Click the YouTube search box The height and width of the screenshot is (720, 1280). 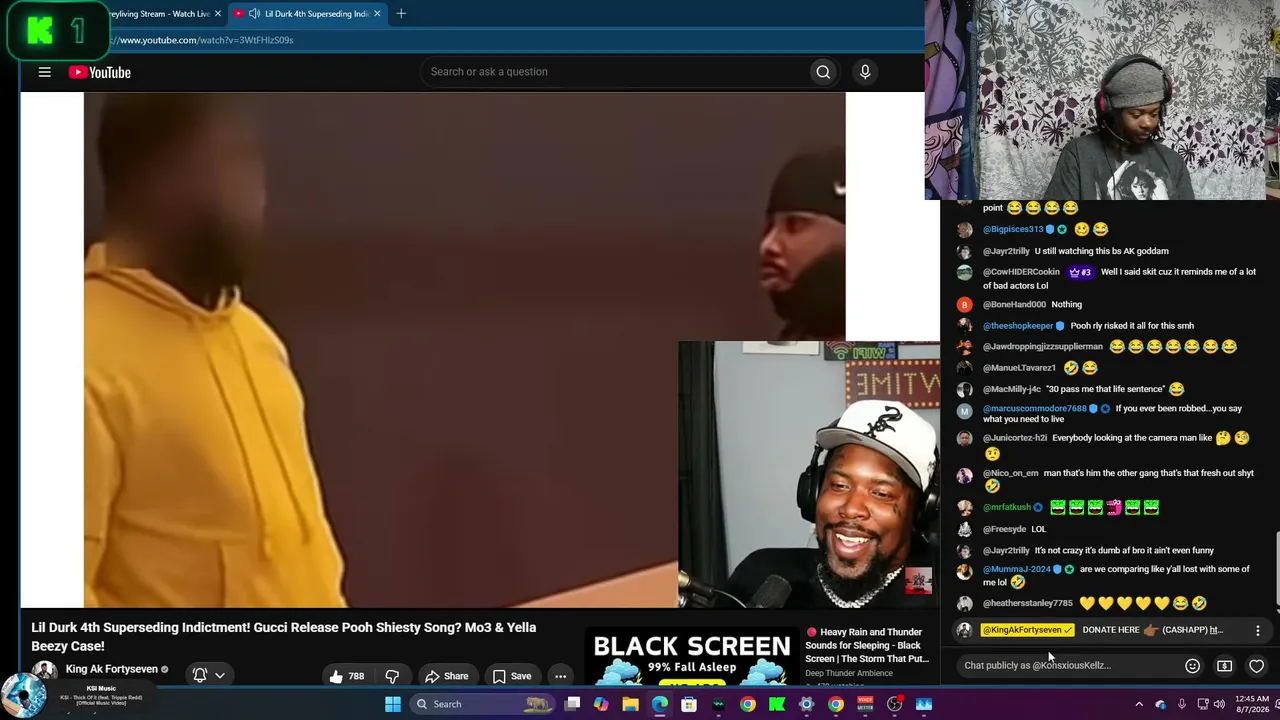614,72
